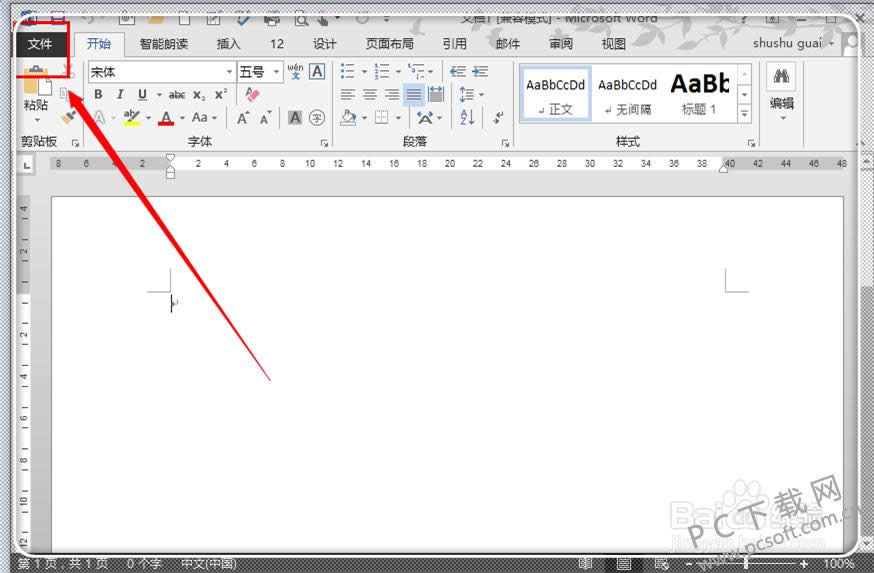Switch to the 引用 tab

coord(454,43)
